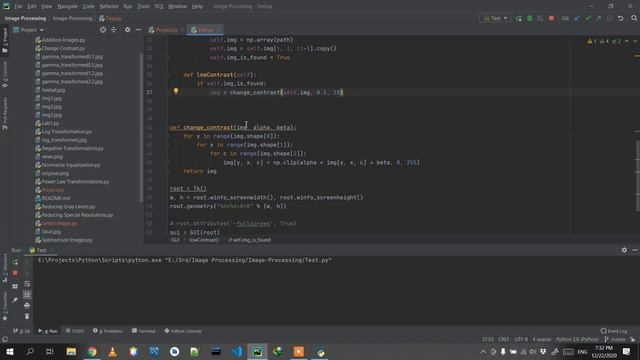Open the Event Log
The width and height of the screenshot is (640, 360).
614,331
